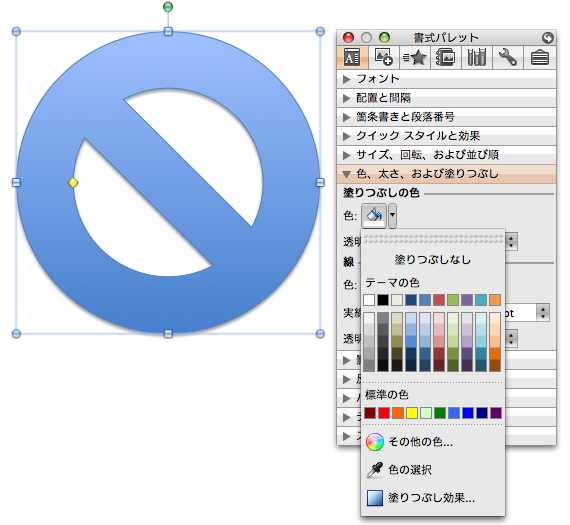This screenshot has width=570, height=525.
Task: Open the Compatibility Report wrench icon
Action: 507,57
